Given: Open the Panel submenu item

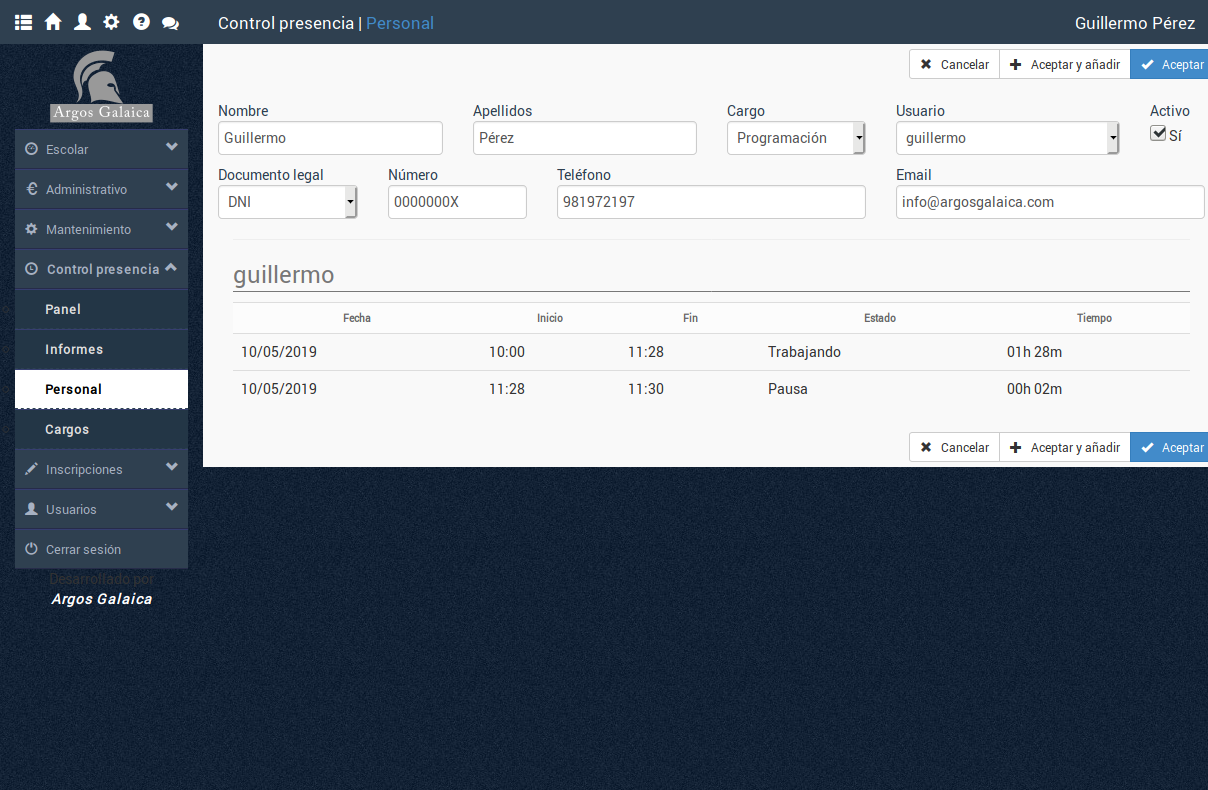Looking at the screenshot, I should (x=101, y=309).
